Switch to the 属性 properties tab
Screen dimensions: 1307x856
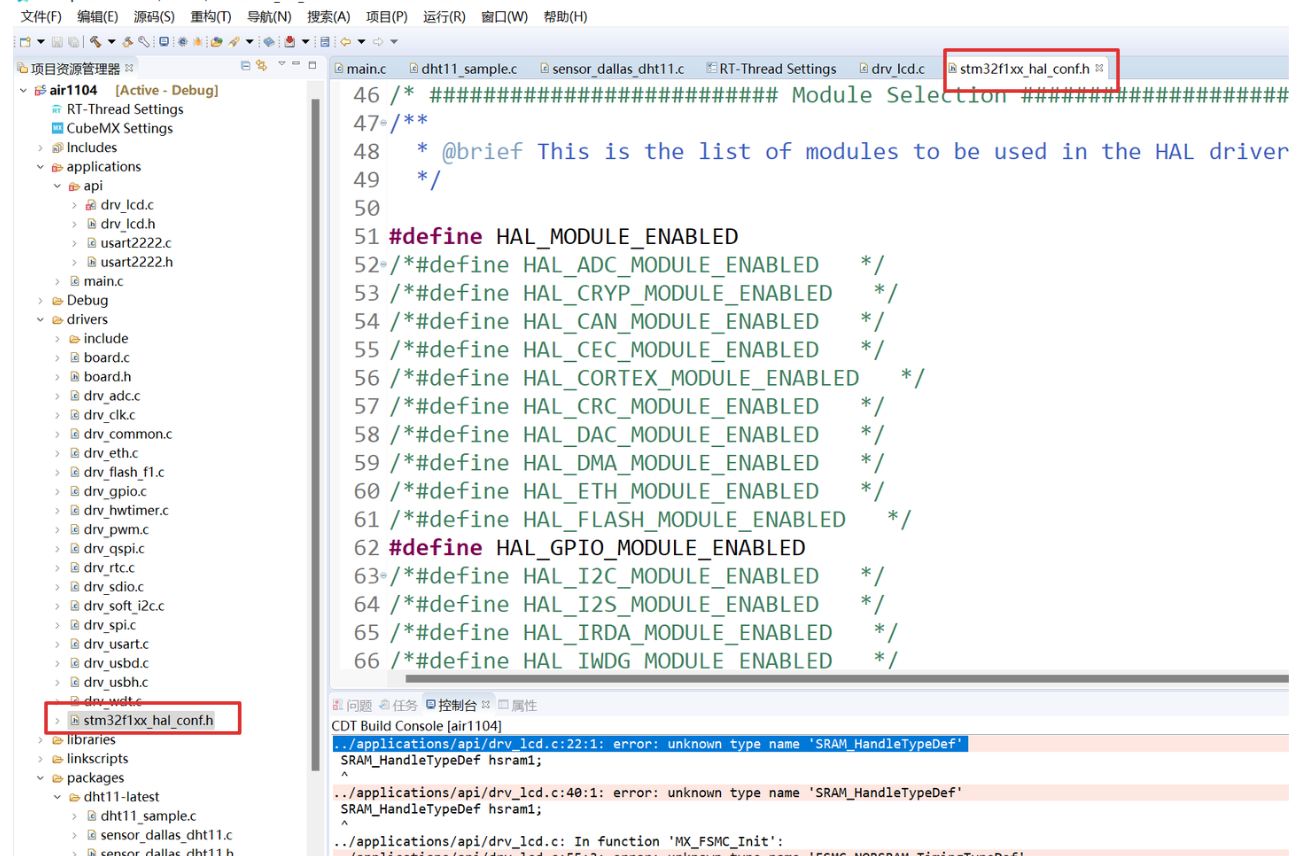point(518,705)
